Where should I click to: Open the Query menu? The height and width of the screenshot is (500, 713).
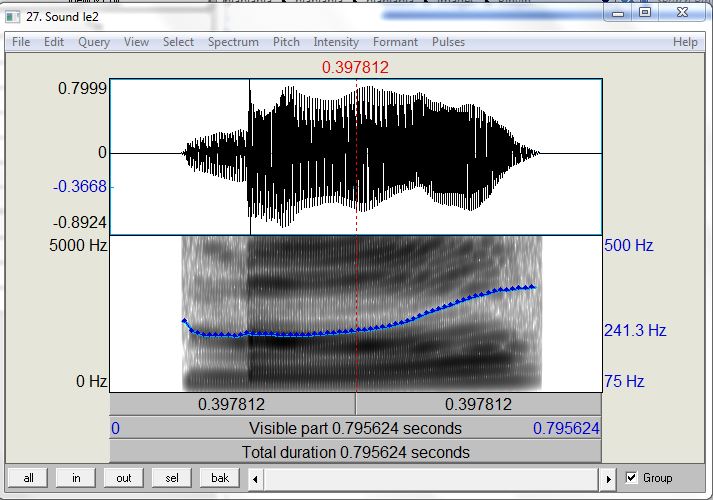point(94,42)
